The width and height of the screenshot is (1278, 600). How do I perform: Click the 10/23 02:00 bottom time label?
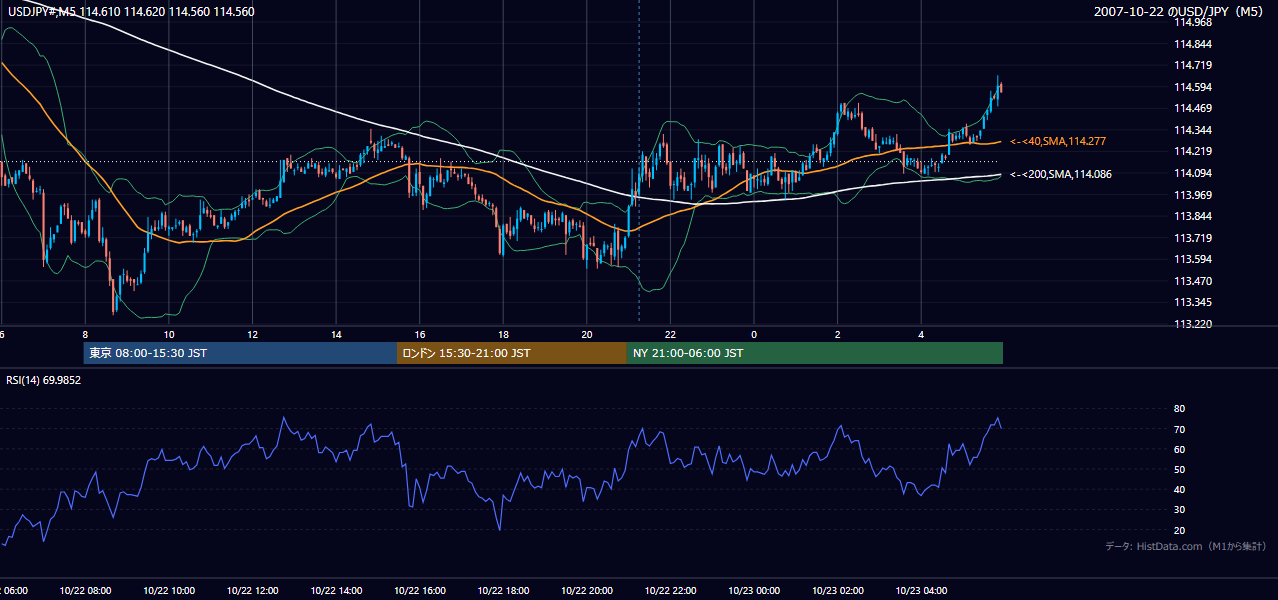(837, 591)
